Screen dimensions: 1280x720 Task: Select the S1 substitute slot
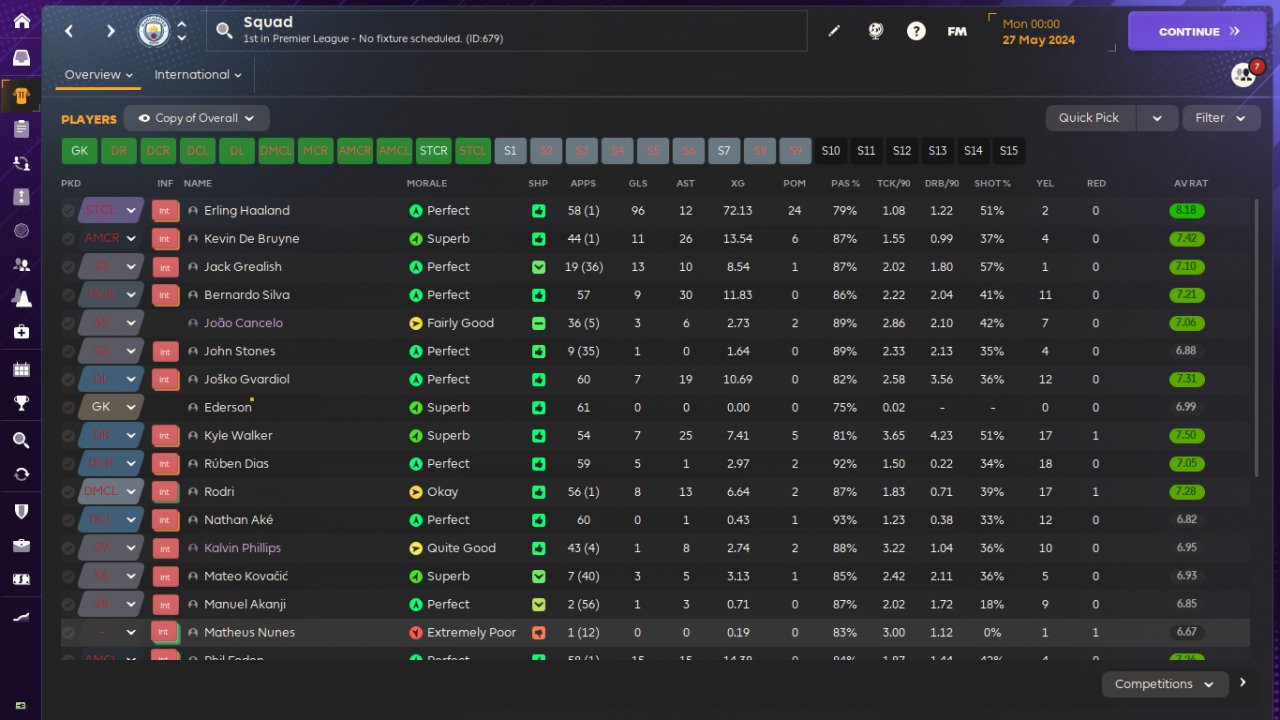coord(510,151)
